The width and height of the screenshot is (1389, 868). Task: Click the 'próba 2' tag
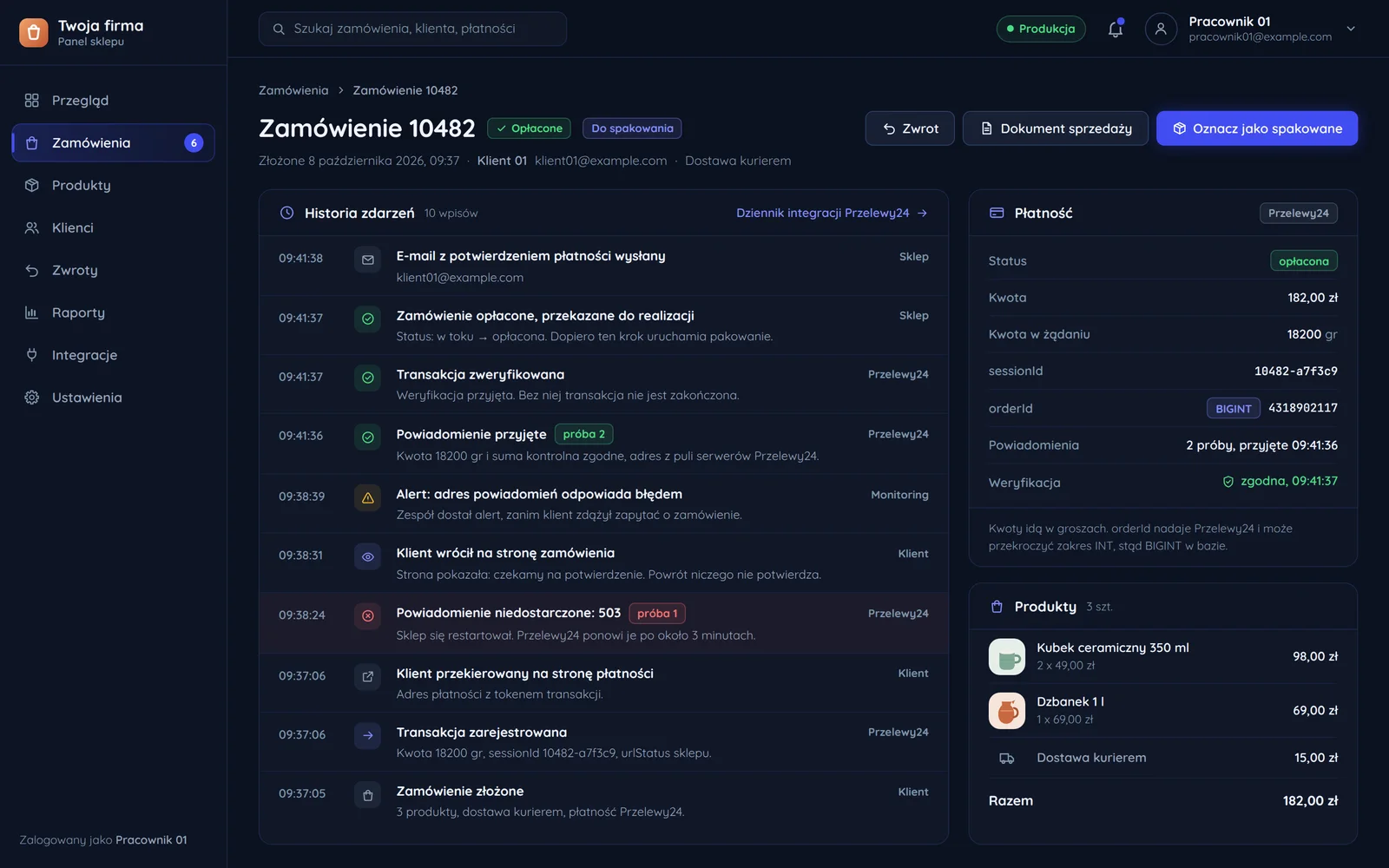click(x=584, y=434)
